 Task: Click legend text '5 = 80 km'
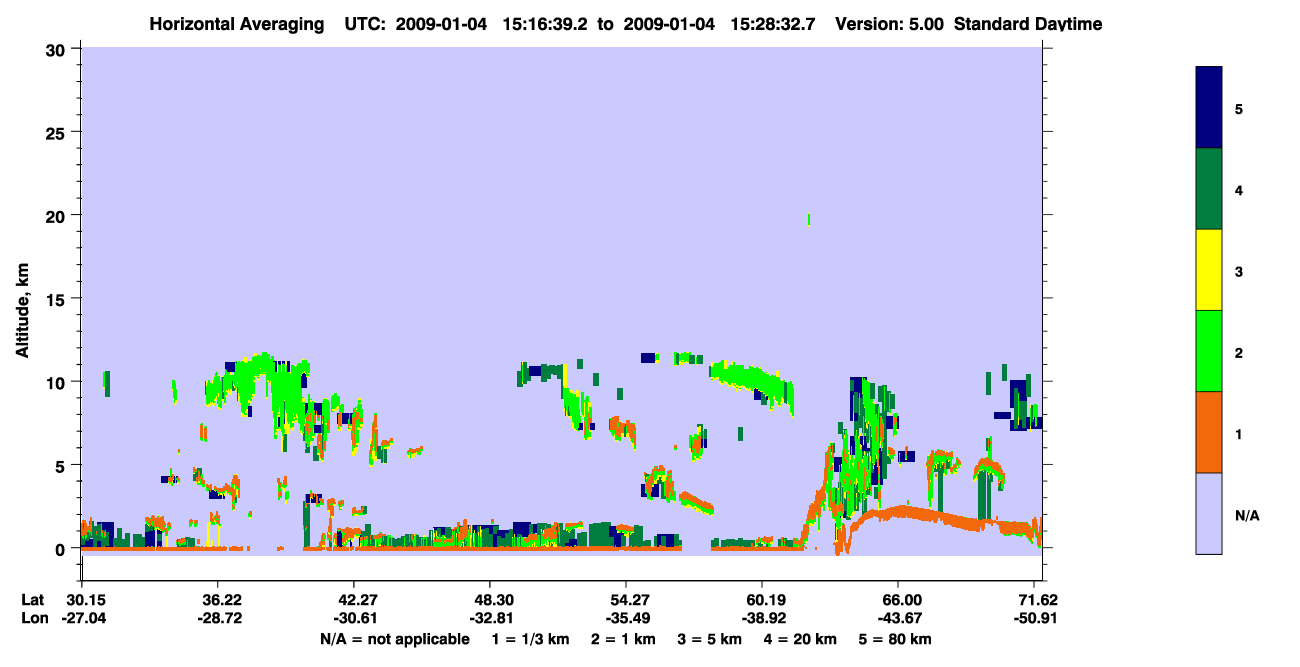tap(897, 639)
